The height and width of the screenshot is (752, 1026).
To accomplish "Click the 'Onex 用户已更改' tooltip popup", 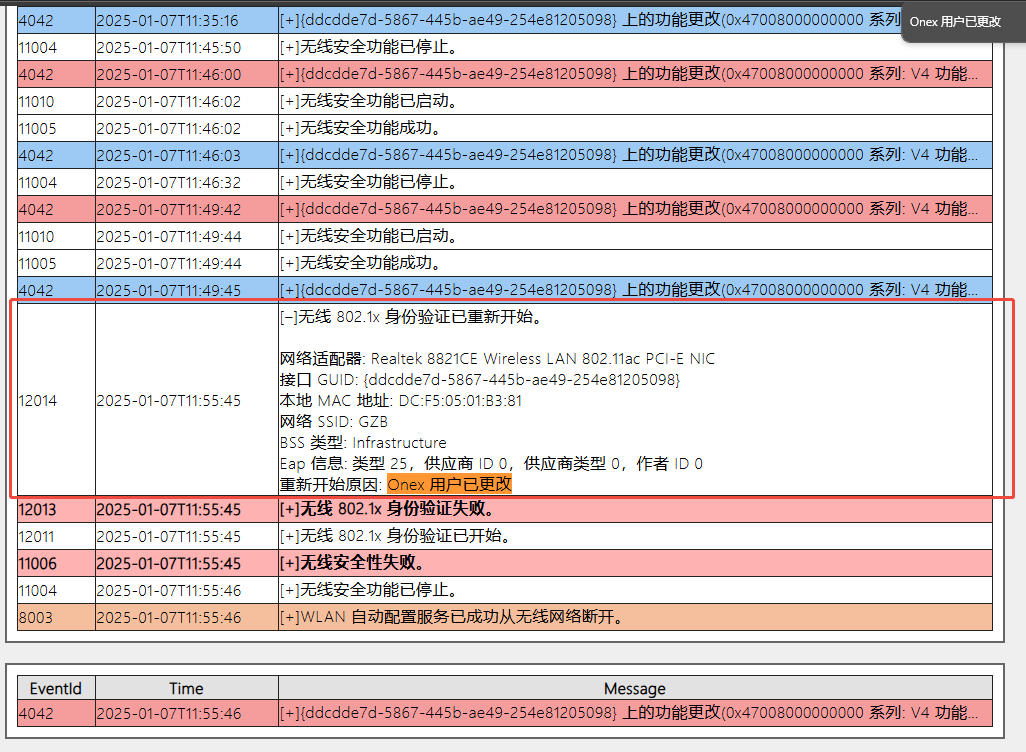I will click(955, 21).
